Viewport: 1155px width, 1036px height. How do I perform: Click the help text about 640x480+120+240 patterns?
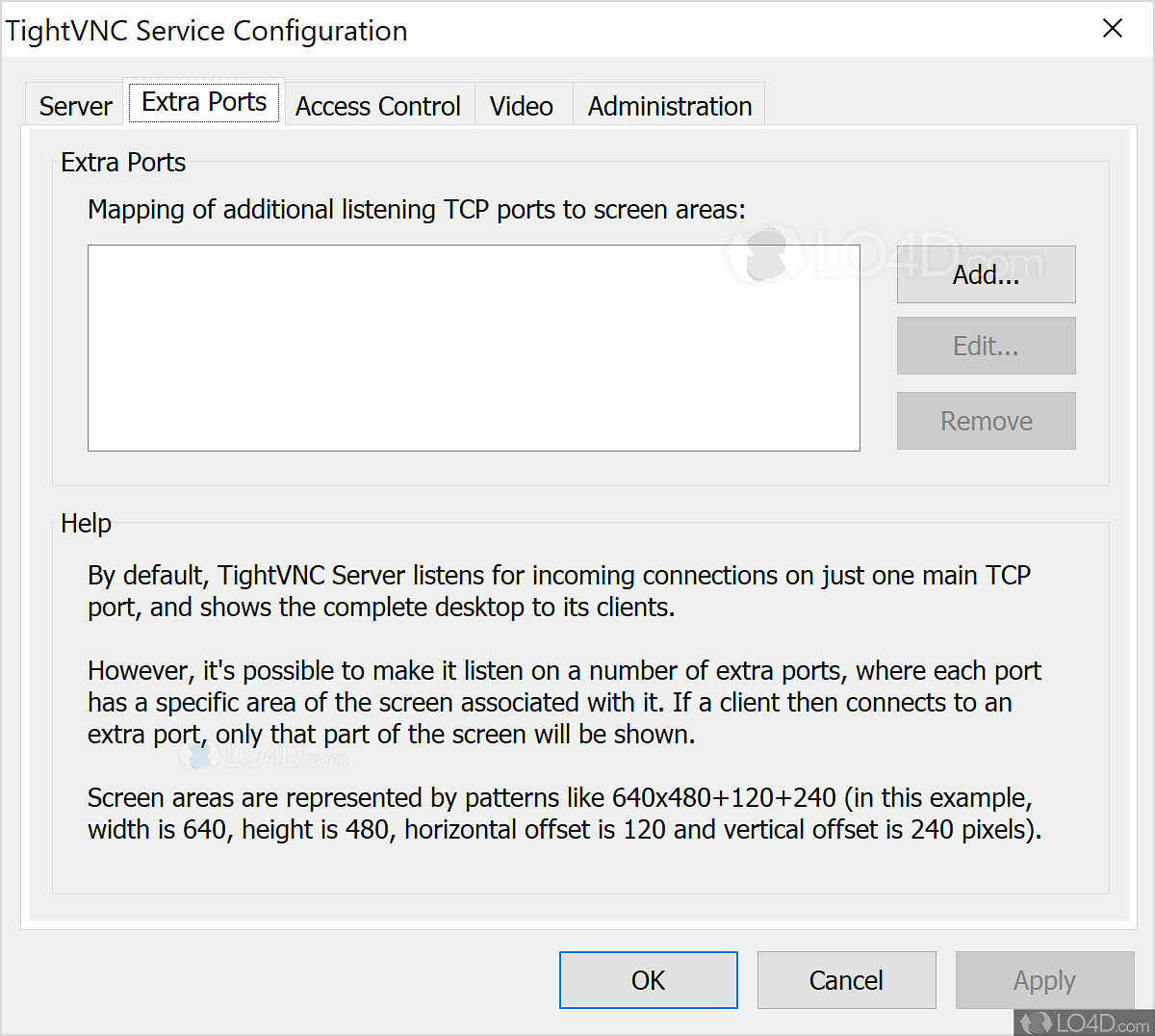click(x=564, y=814)
